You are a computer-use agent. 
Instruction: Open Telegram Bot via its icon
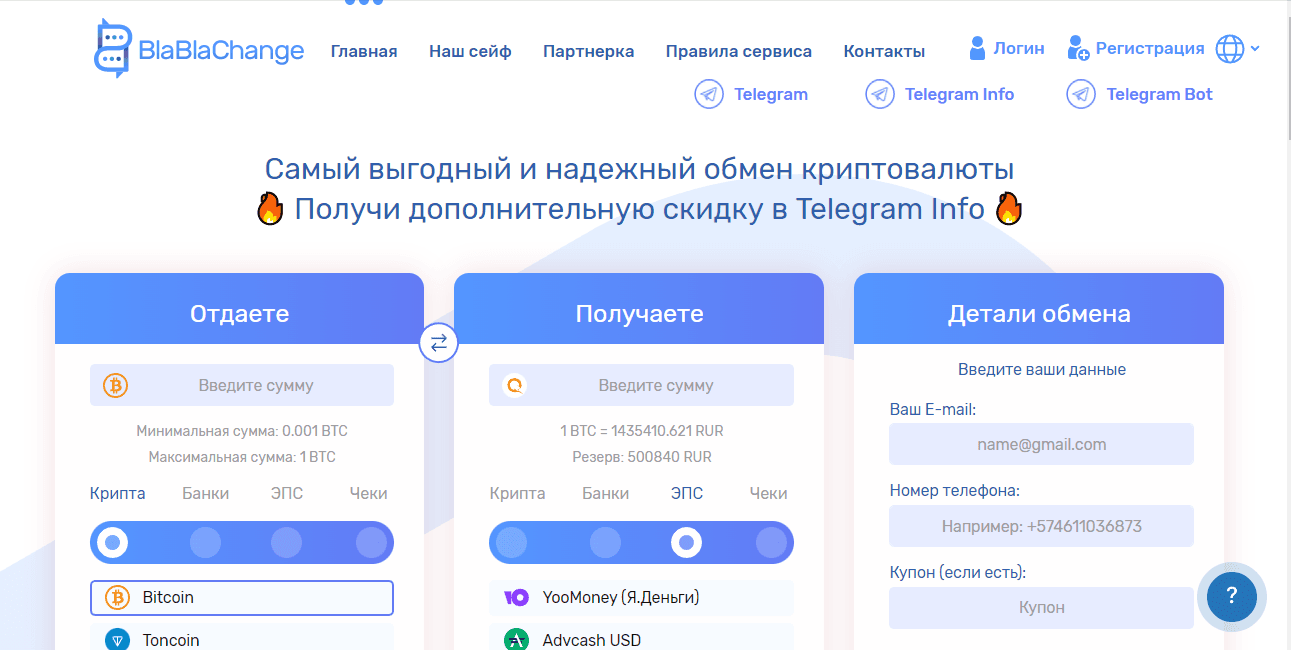[1080, 93]
